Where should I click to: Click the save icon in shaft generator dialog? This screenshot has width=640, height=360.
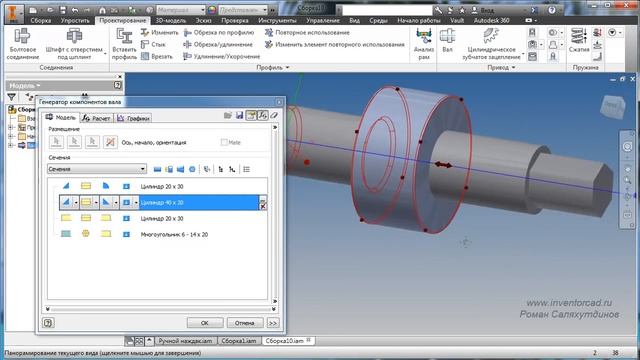[240, 116]
